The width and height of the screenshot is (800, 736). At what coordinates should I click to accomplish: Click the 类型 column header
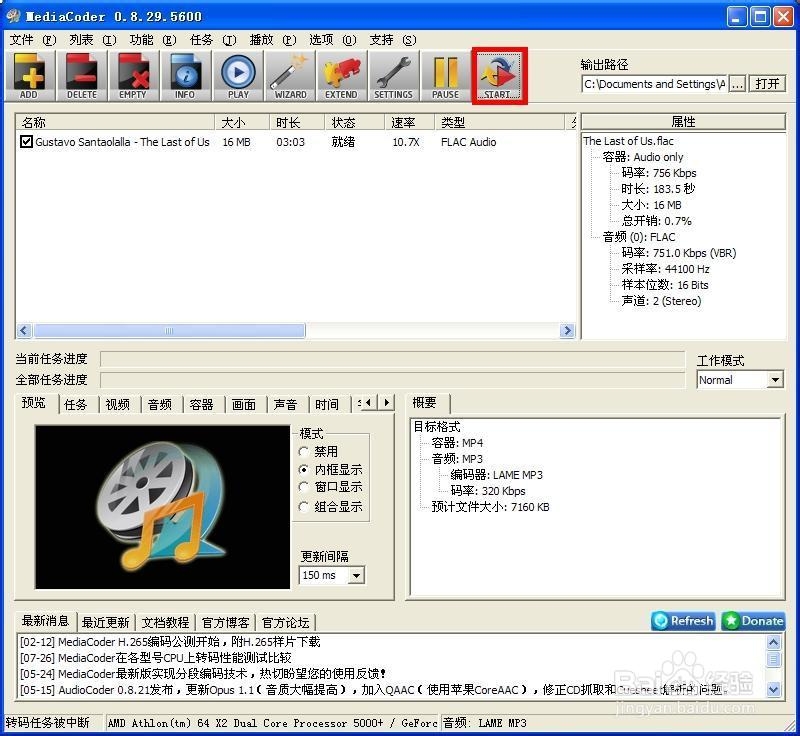500,122
